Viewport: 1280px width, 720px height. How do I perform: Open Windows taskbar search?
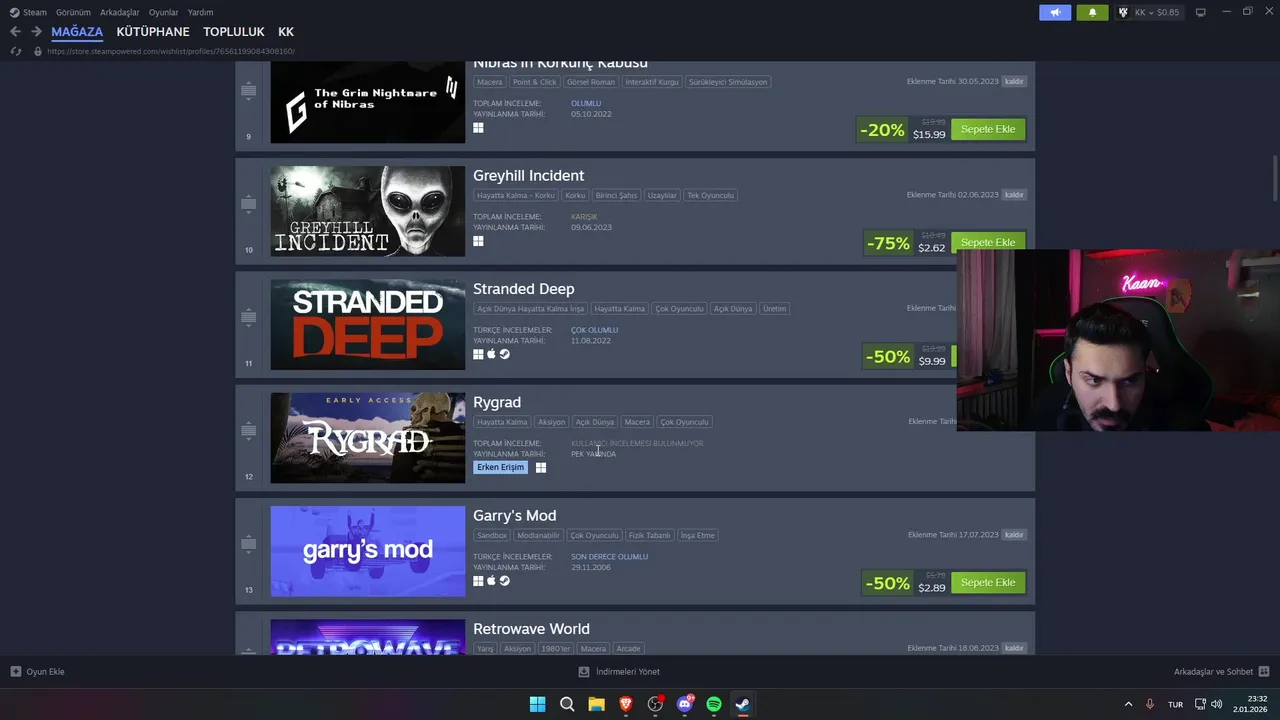(x=567, y=704)
